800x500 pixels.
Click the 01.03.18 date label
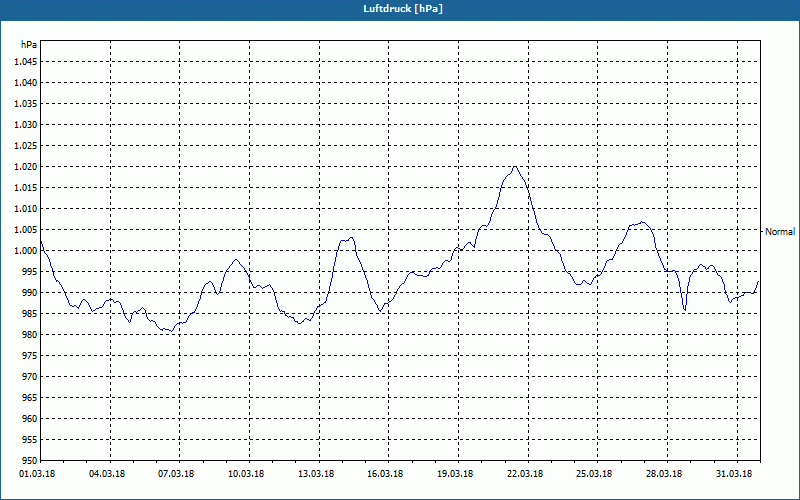point(37,473)
